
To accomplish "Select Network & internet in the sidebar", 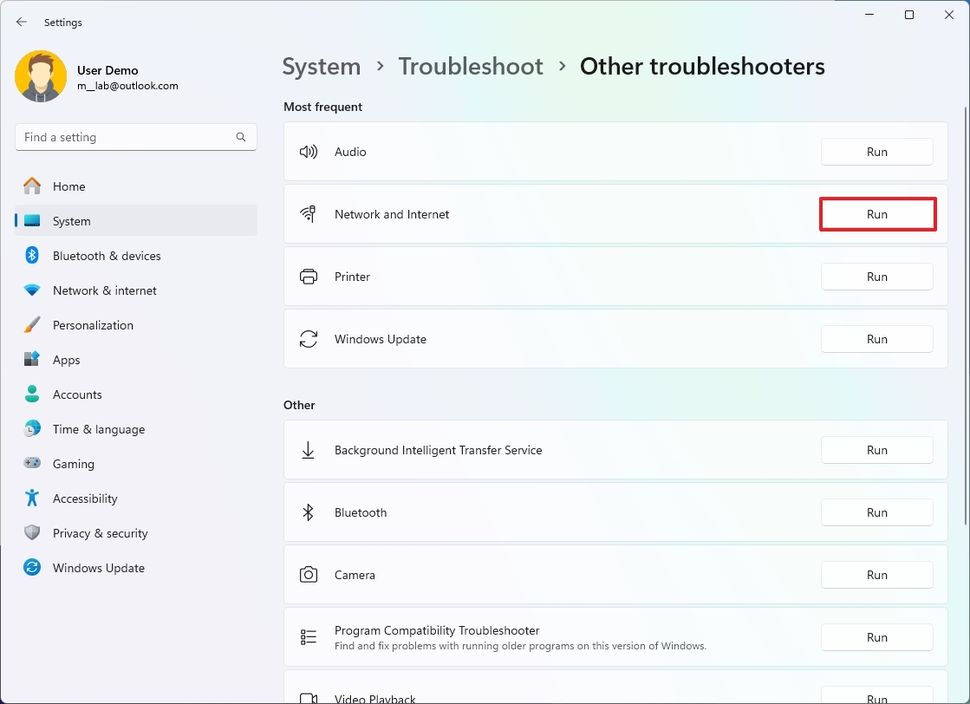I will [x=104, y=290].
